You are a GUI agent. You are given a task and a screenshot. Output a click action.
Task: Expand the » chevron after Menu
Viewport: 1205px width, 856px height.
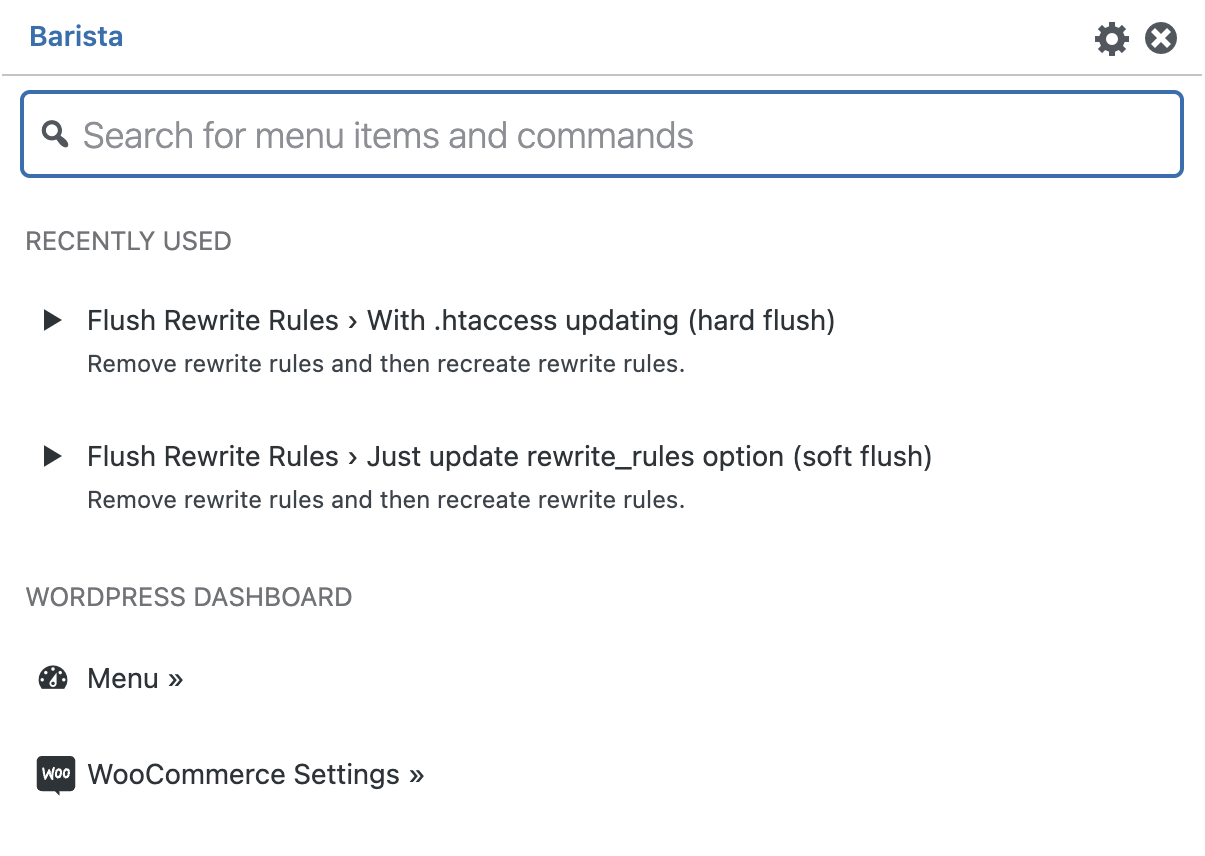tap(176, 680)
